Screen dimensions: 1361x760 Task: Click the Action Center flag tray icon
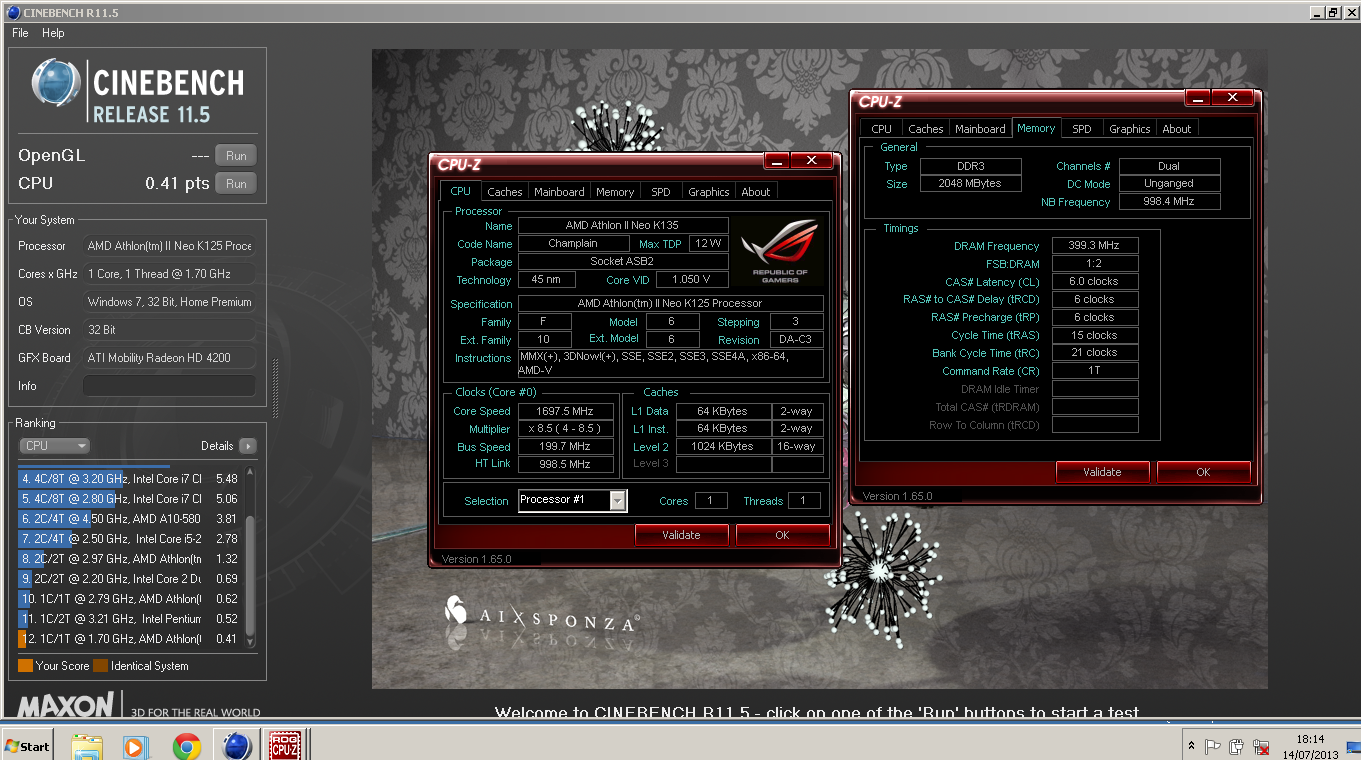(1212, 746)
